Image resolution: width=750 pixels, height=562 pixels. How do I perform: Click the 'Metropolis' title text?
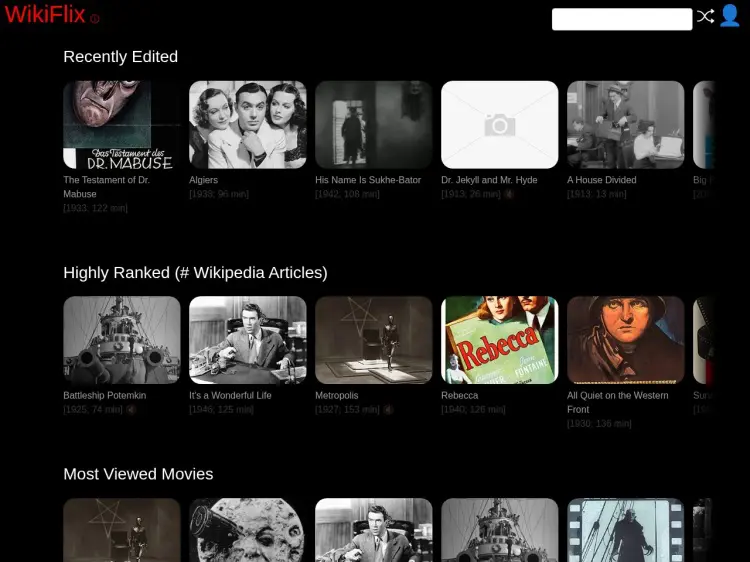[337, 396]
